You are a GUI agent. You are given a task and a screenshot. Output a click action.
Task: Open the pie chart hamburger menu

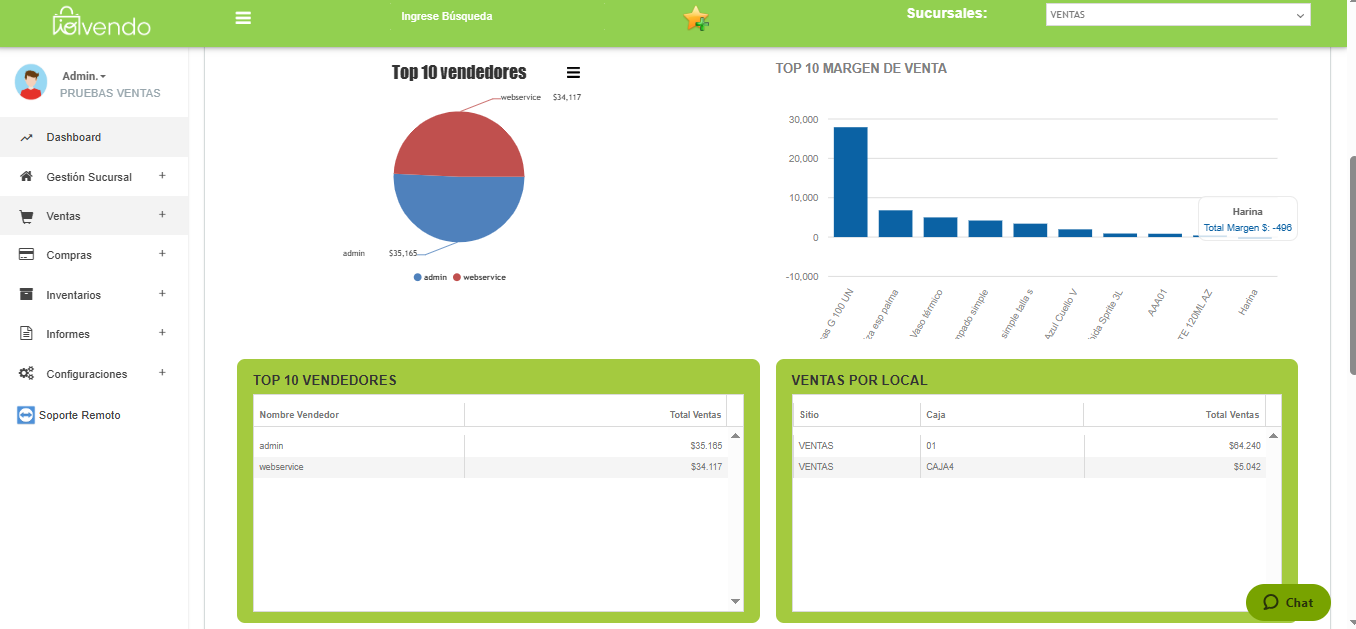[573, 72]
